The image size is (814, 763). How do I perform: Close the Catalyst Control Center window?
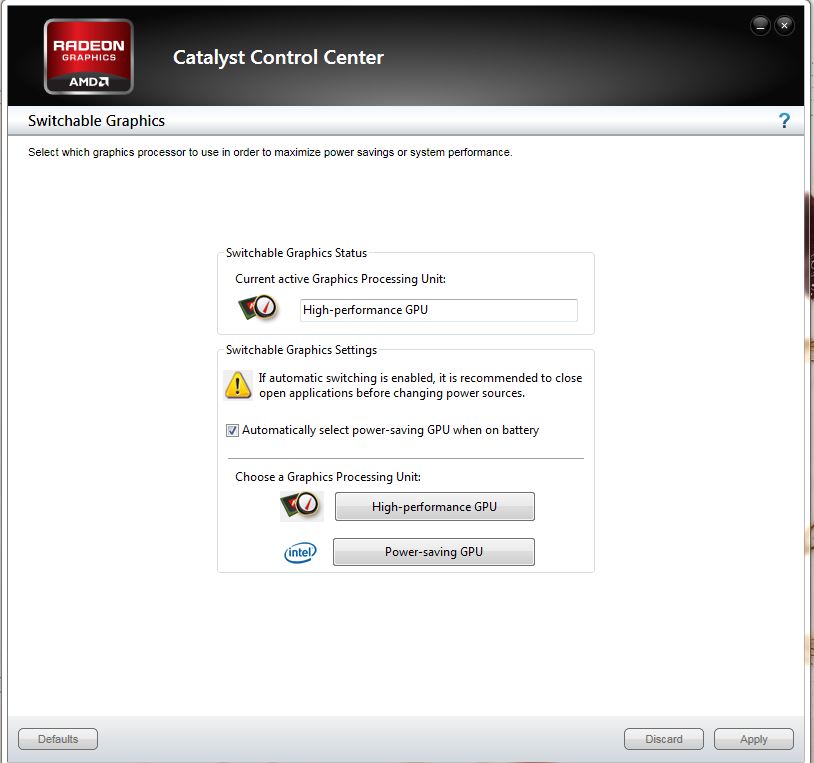tap(784, 25)
